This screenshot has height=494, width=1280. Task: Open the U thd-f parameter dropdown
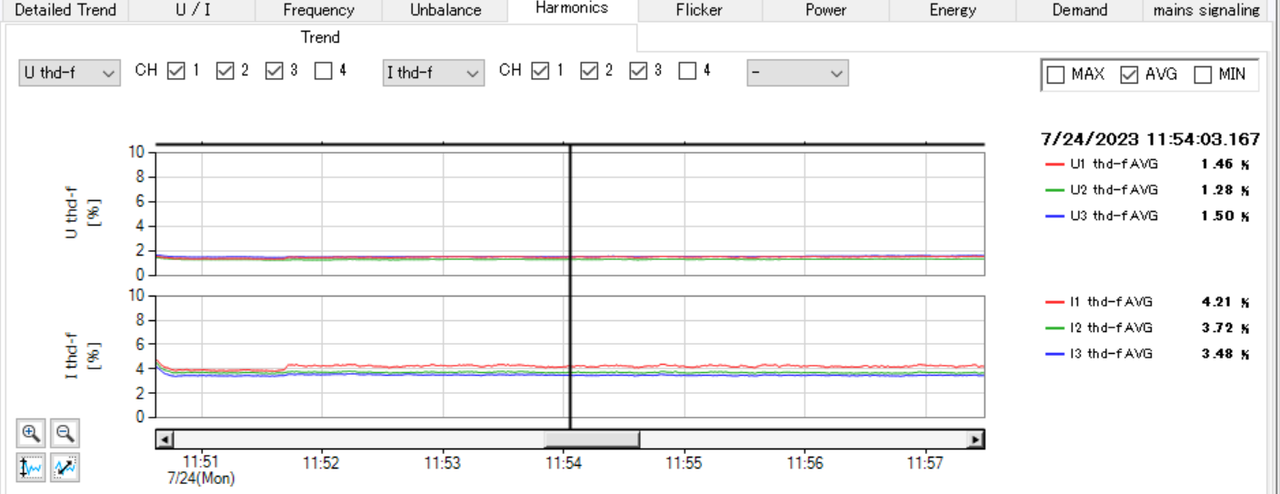pos(69,73)
